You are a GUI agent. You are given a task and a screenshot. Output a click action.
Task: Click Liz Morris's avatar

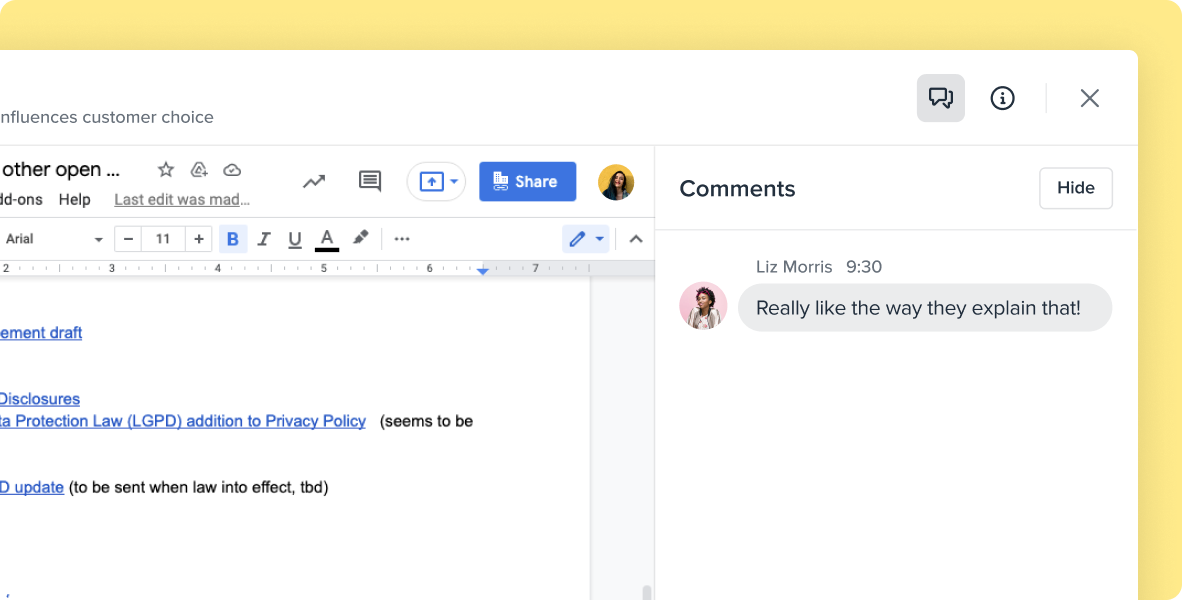point(703,306)
